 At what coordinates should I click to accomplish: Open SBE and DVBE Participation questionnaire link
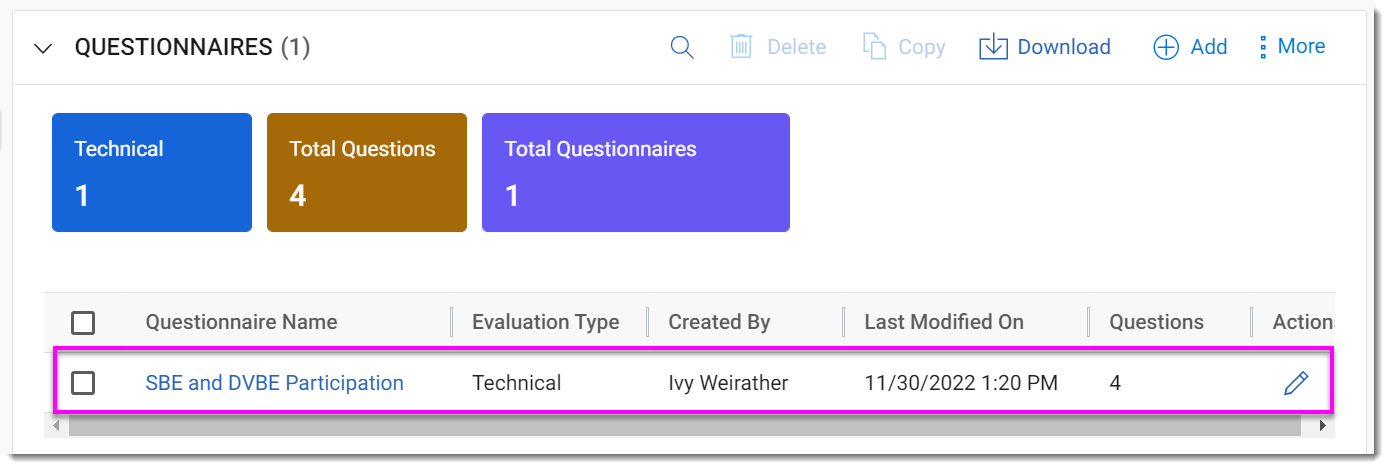pos(274,383)
